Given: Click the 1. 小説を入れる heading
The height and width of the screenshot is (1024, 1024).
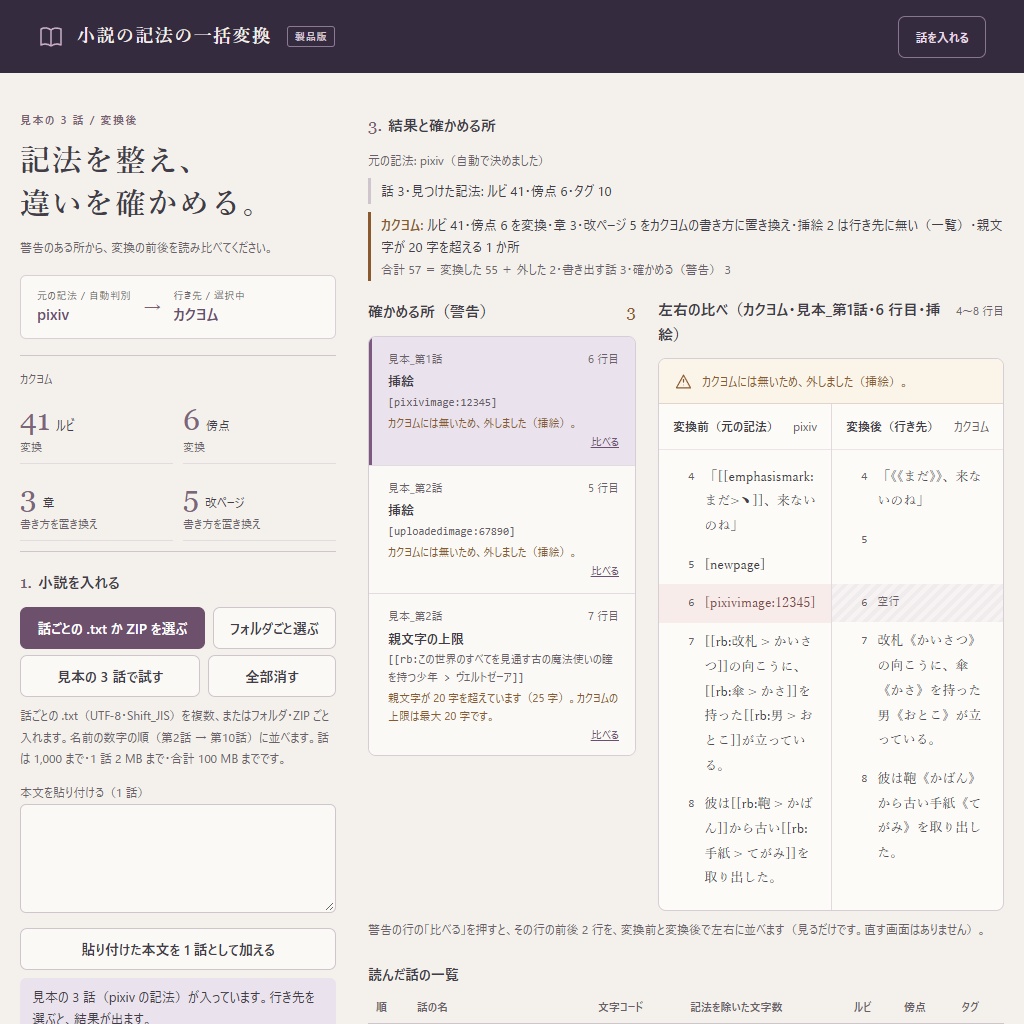Looking at the screenshot, I should (x=70, y=583).
